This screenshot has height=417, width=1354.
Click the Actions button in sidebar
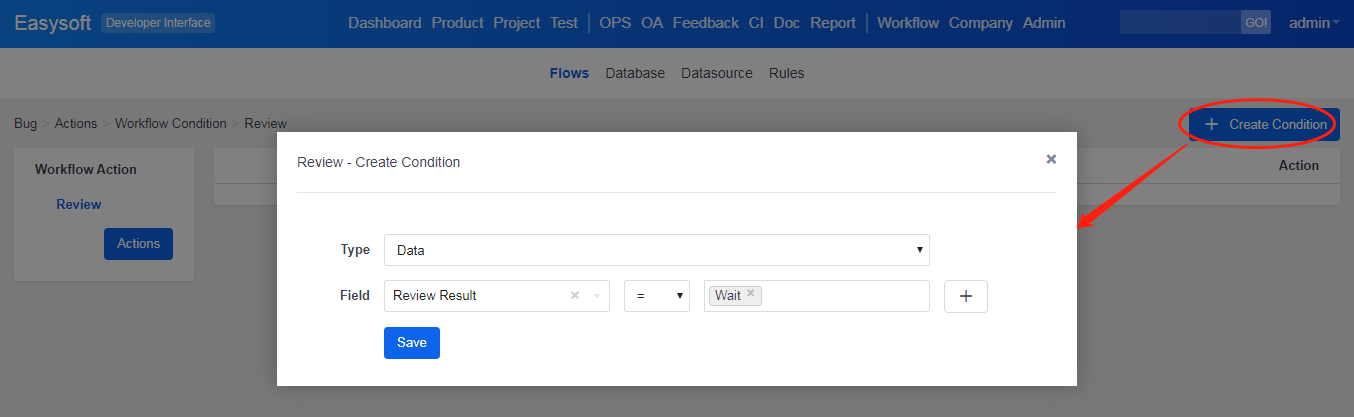tap(138, 243)
